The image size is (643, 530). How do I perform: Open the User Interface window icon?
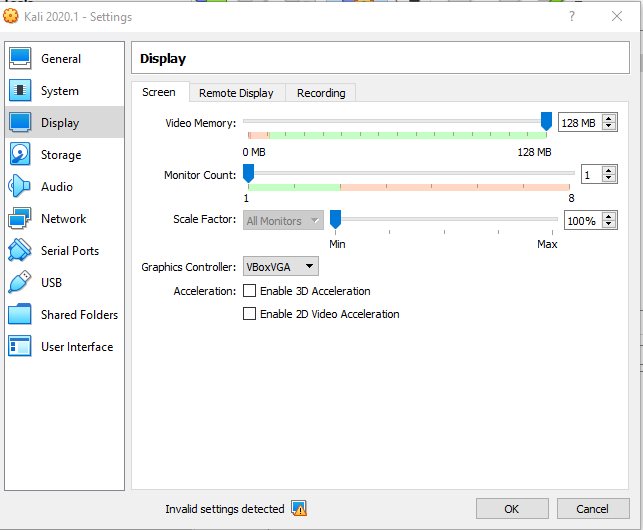(x=20, y=346)
